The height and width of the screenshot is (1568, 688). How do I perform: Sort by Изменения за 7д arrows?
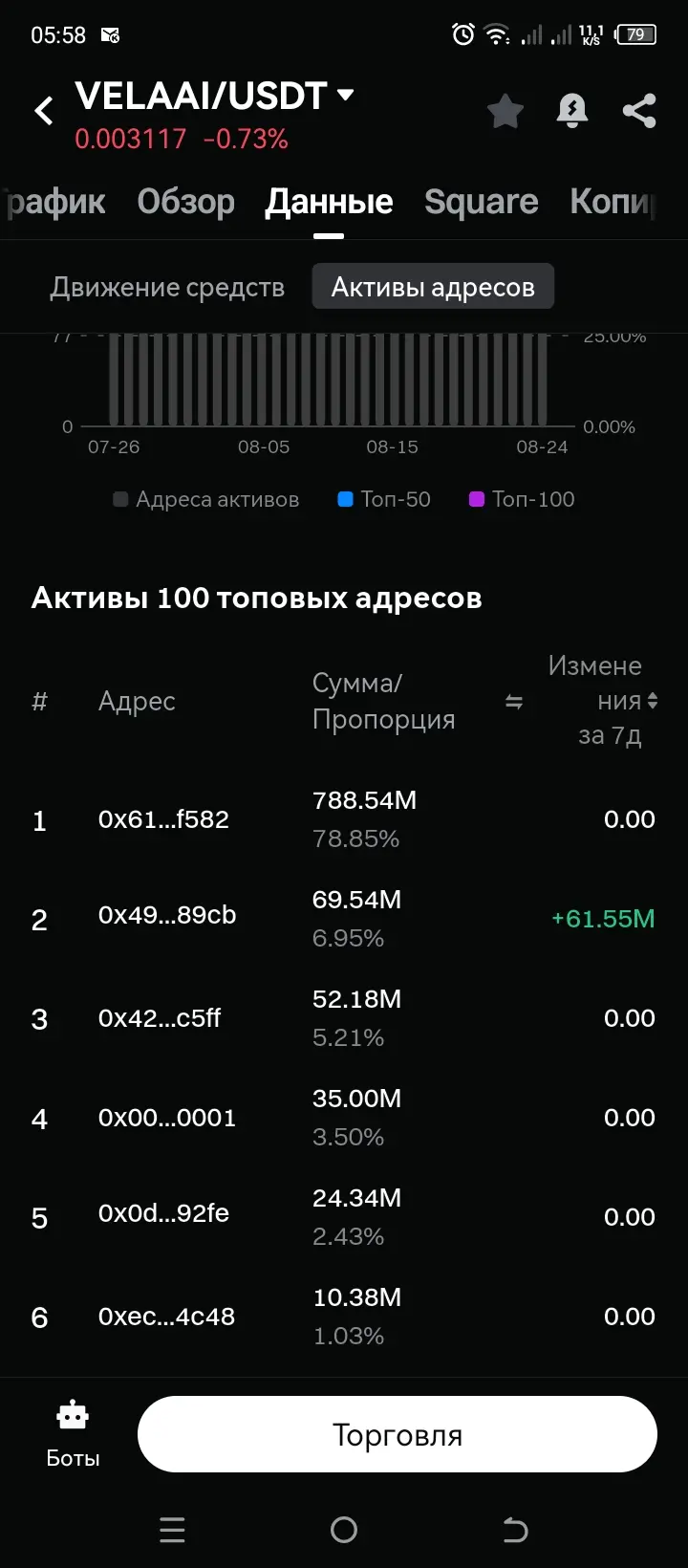[x=653, y=701]
